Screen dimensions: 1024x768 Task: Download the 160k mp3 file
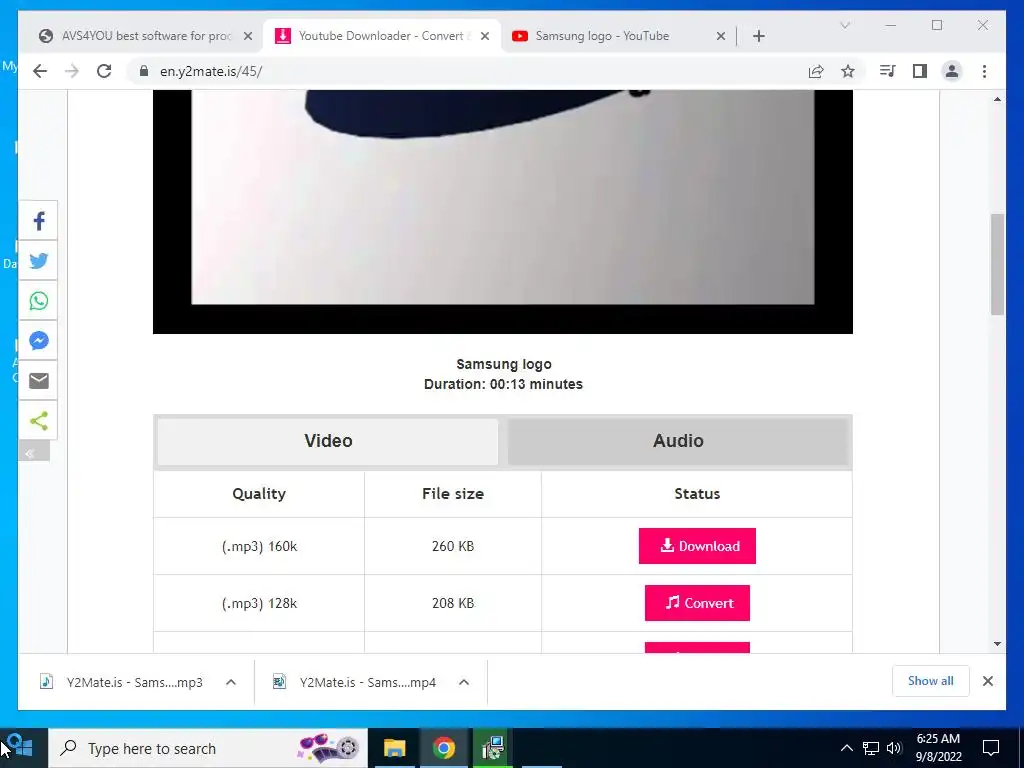click(697, 546)
